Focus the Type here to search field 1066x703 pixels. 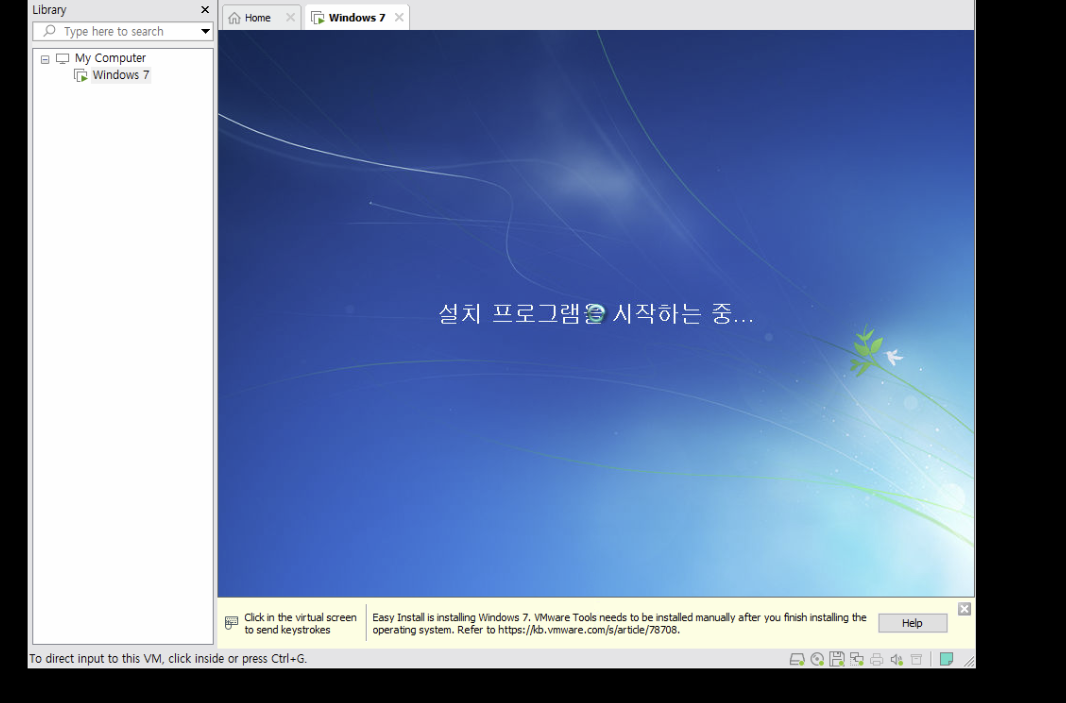122,31
